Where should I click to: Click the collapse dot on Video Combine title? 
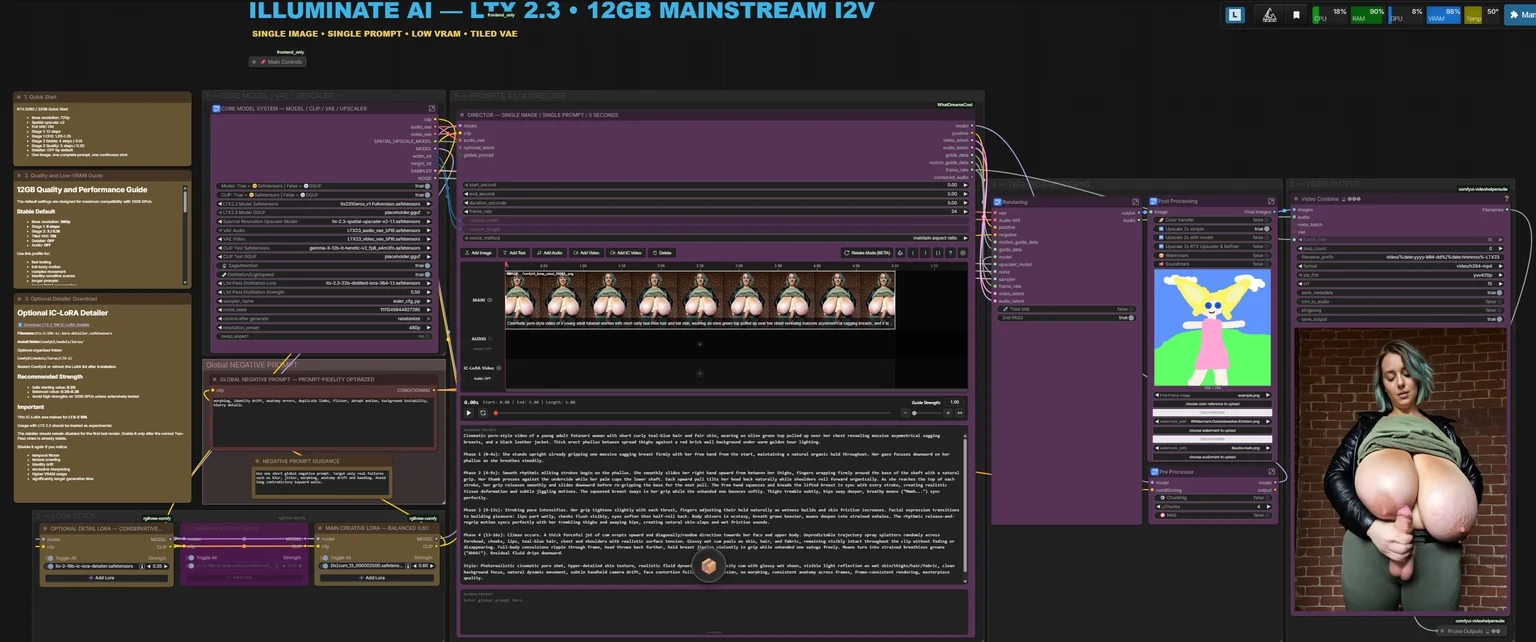click(x=1296, y=198)
